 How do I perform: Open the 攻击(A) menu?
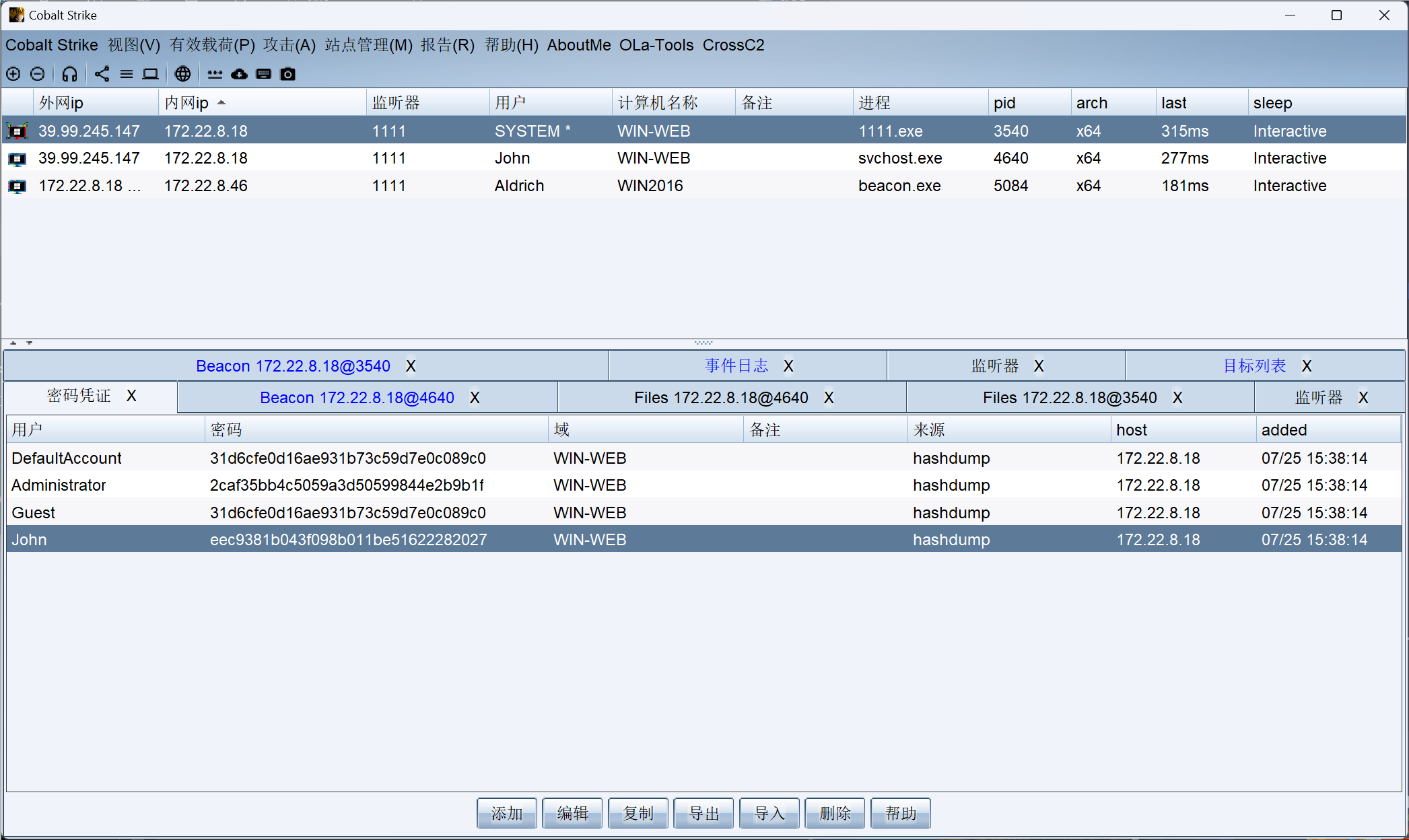point(289,45)
